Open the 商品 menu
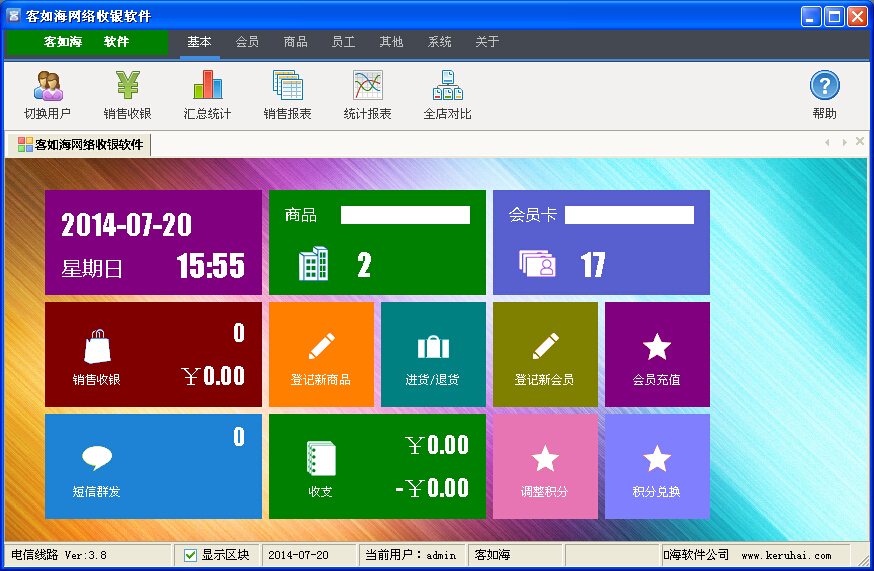874x571 pixels. [295, 42]
